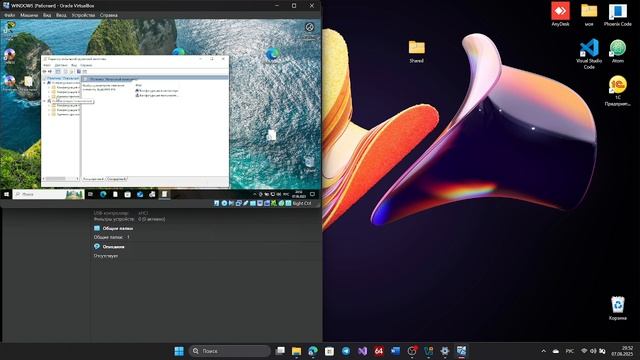Open host clock showing 07.06.2025
Viewport: 640px width, 360px height.
(622, 351)
